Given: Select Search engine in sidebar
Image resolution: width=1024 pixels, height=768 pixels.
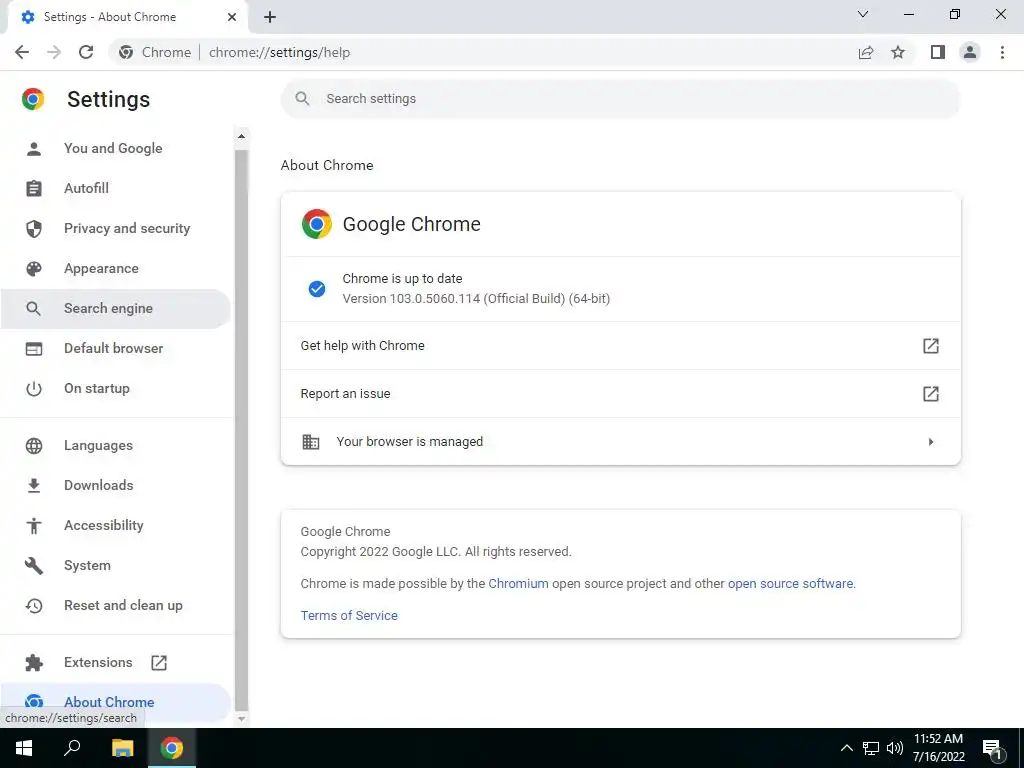Looking at the screenshot, I should point(116,308).
